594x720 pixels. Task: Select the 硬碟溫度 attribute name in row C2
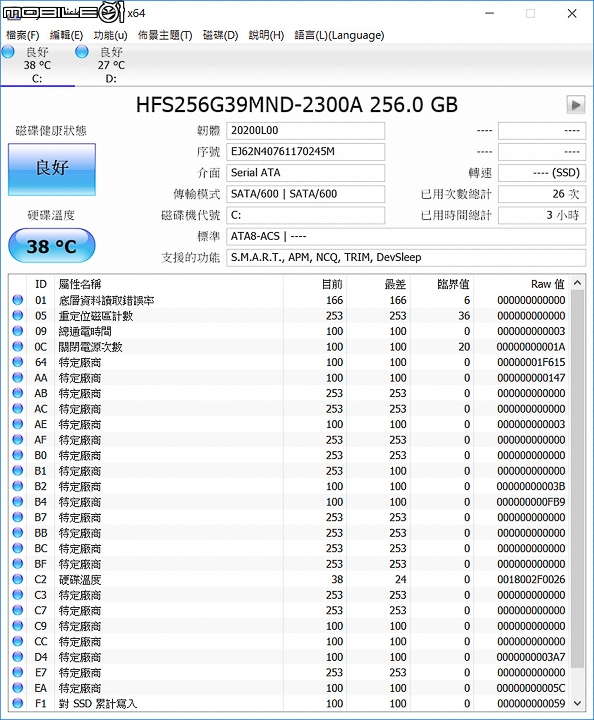coord(80,580)
